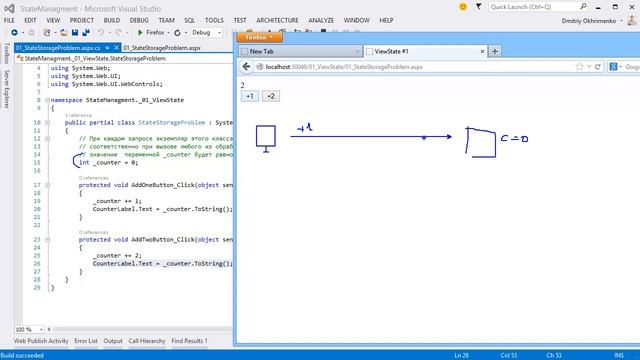Switch to the New Tab browser tab
Viewport: 640px width, 360px height.
300,51
